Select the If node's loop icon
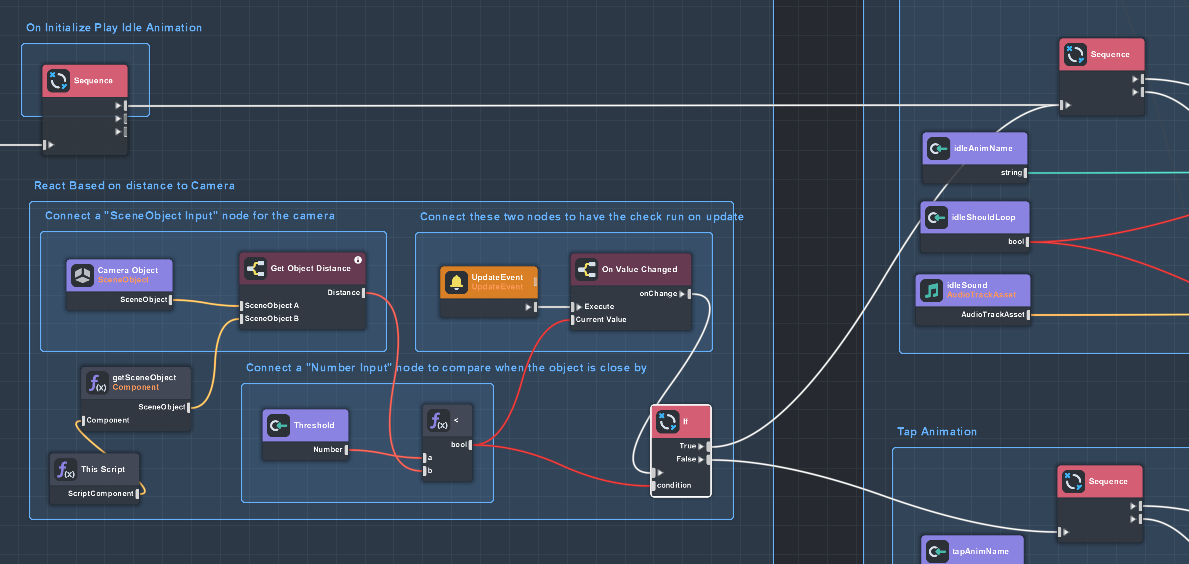The image size is (1189, 564). pyautogui.click(x=668, y=422)
